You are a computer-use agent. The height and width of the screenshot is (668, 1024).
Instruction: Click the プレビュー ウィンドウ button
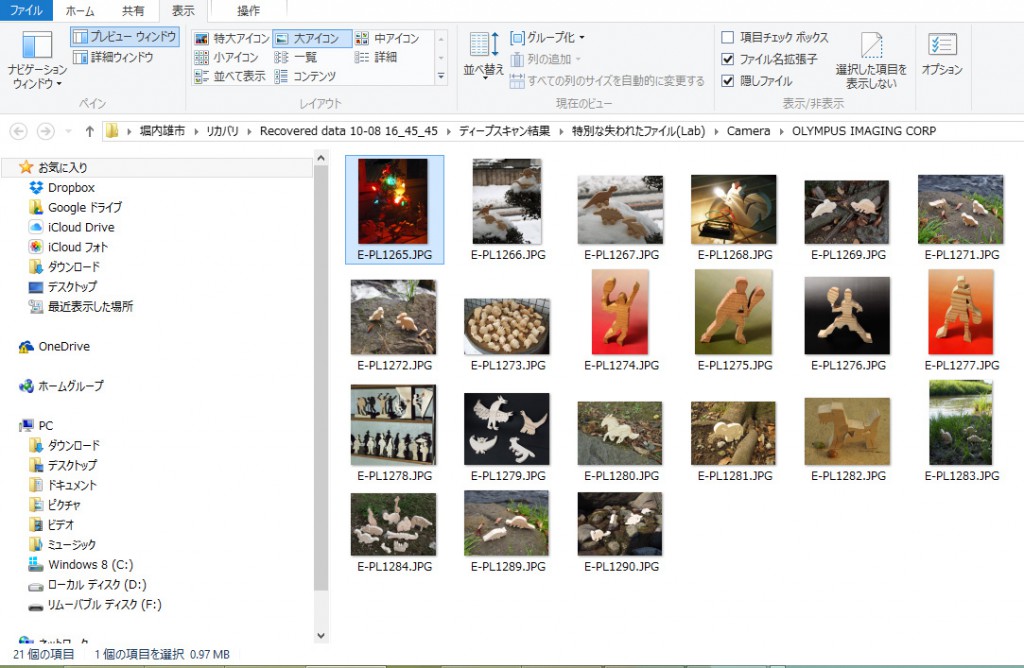tap(124, 37)
